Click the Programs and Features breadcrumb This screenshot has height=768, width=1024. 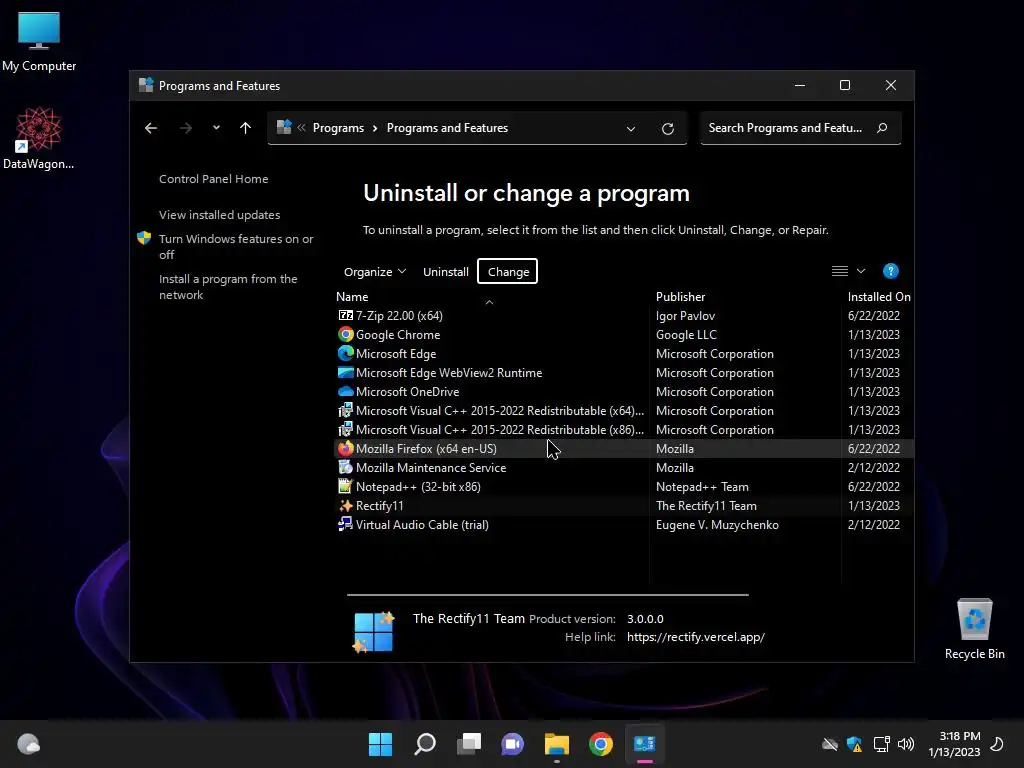click(447, 128)
